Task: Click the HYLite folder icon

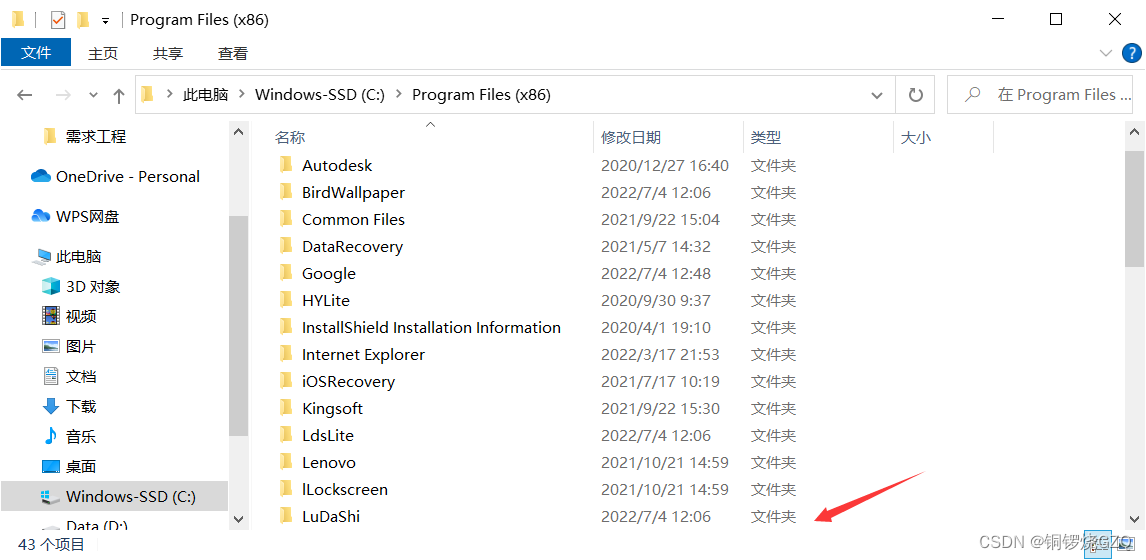Action: pos(286,300)
